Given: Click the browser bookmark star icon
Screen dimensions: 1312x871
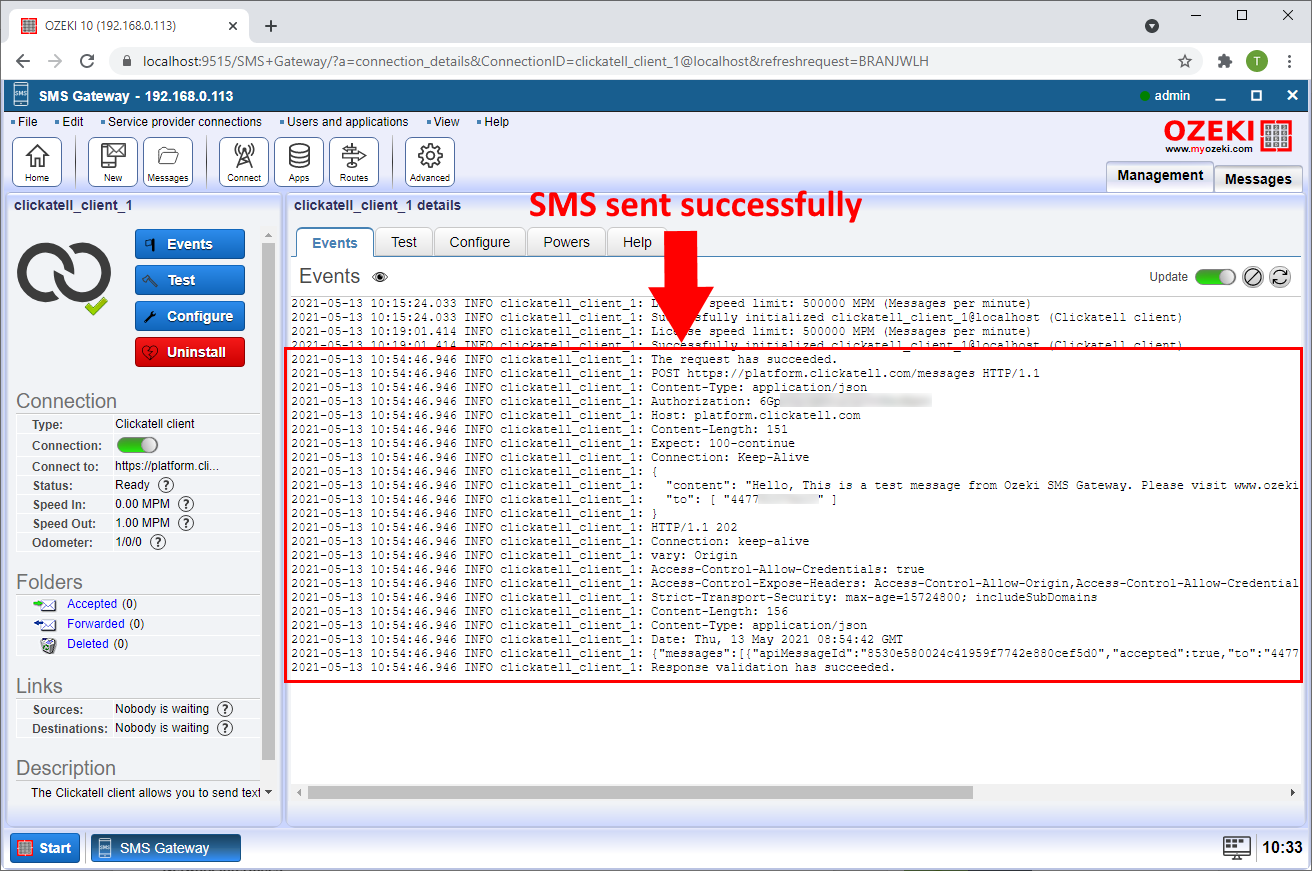Looking at the screenshot, I should 1185,61.
